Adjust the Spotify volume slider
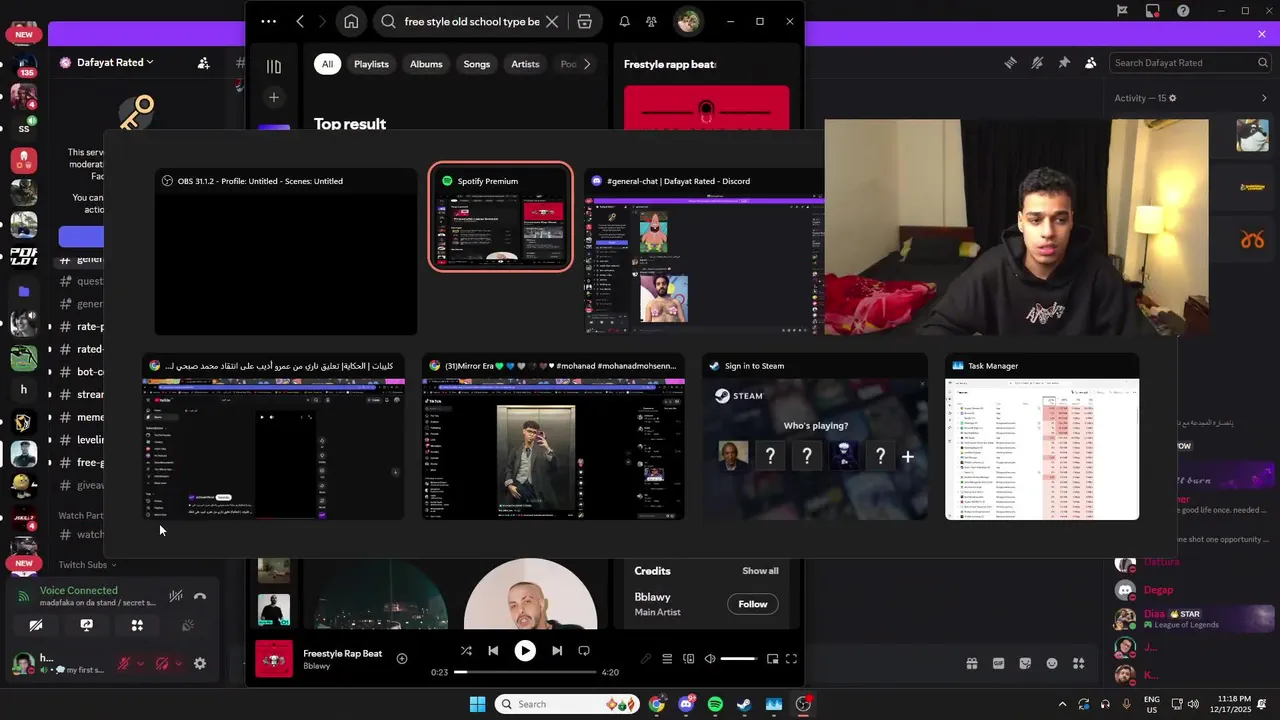This screenshot has height=720, width=1280. click(x=739, y=659)
